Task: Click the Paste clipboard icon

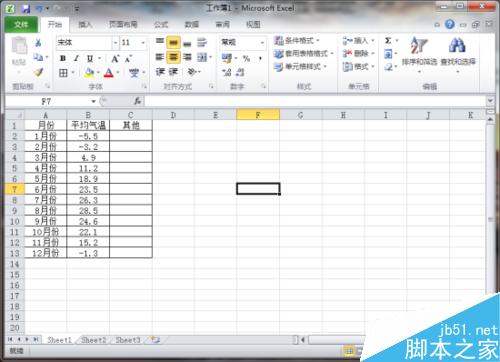Action: tap(19, 46)
